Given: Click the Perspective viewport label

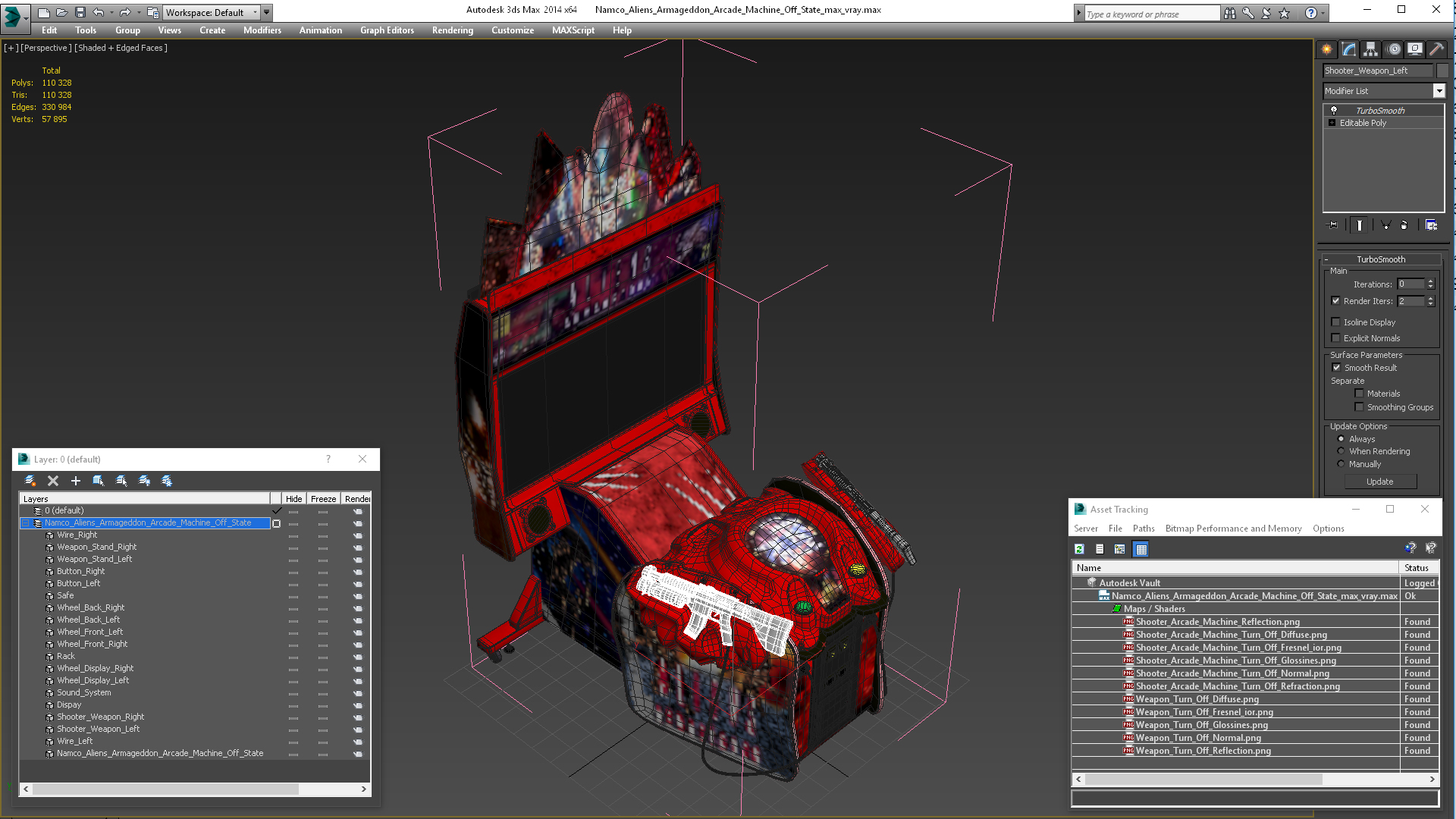Looking at the screenshot, I should tap(46, 48).
